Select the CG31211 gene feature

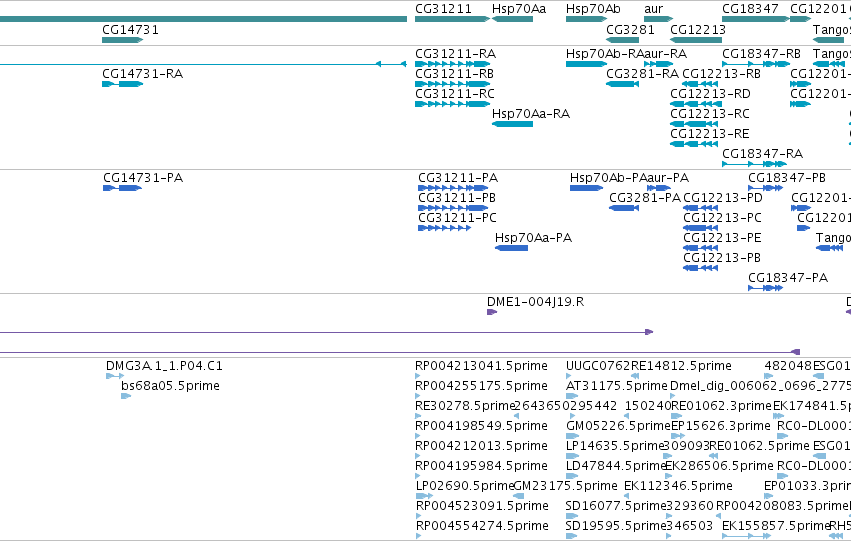coord(452,19)
